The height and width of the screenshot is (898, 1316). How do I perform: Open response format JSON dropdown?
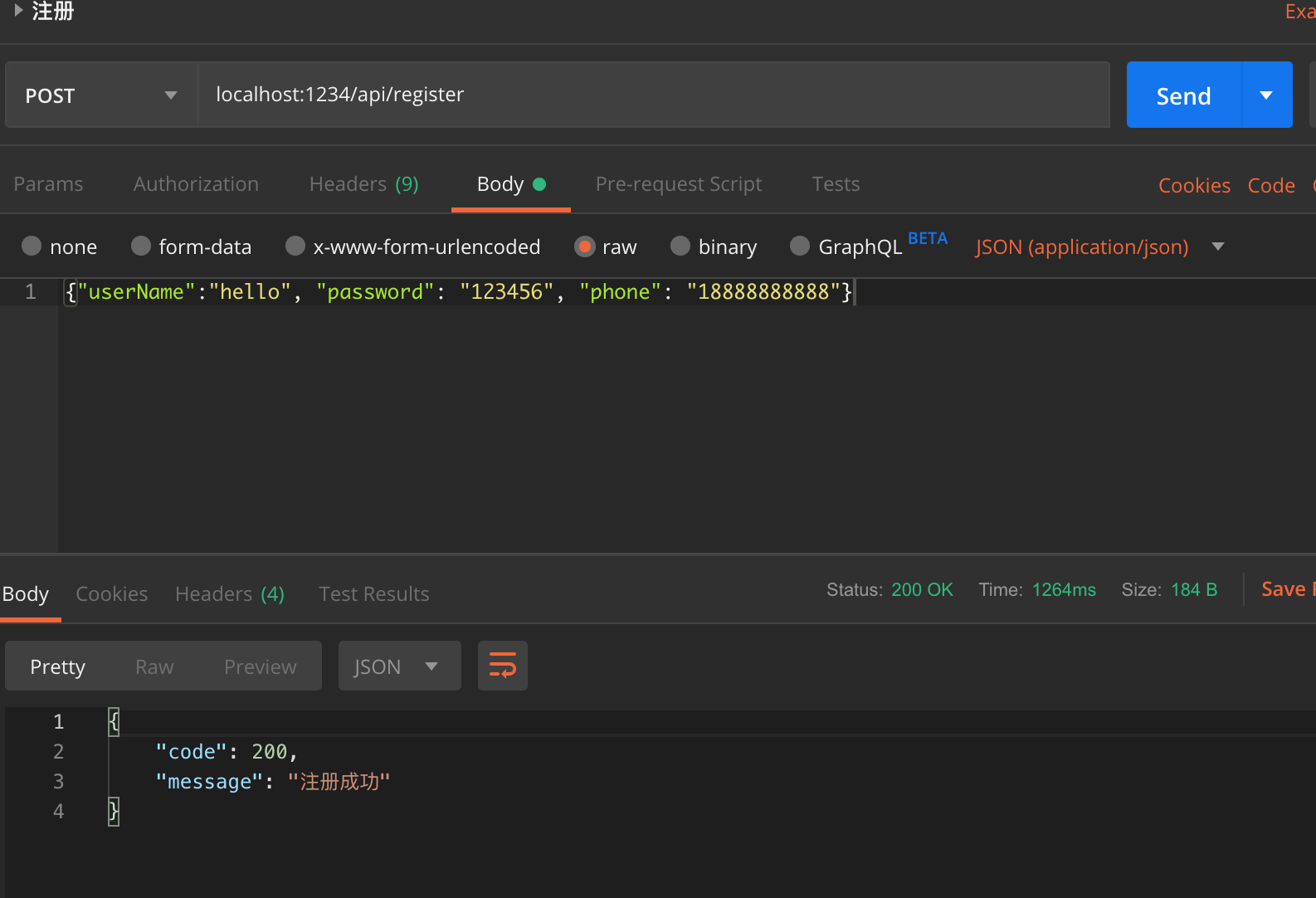[x=400, y=666]
